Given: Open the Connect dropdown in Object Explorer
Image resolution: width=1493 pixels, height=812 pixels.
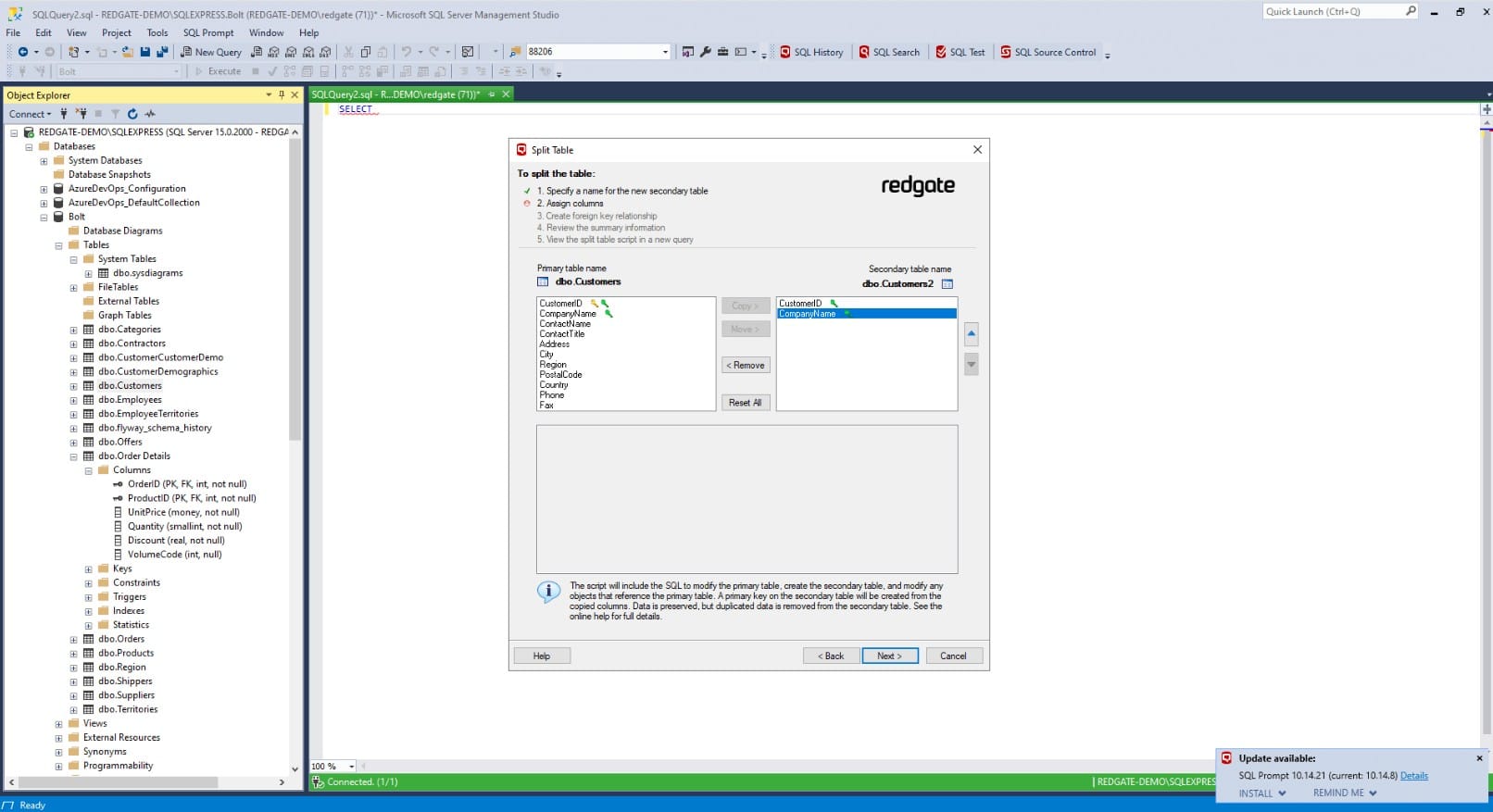Looking at the screenshot, I should 31,114.
